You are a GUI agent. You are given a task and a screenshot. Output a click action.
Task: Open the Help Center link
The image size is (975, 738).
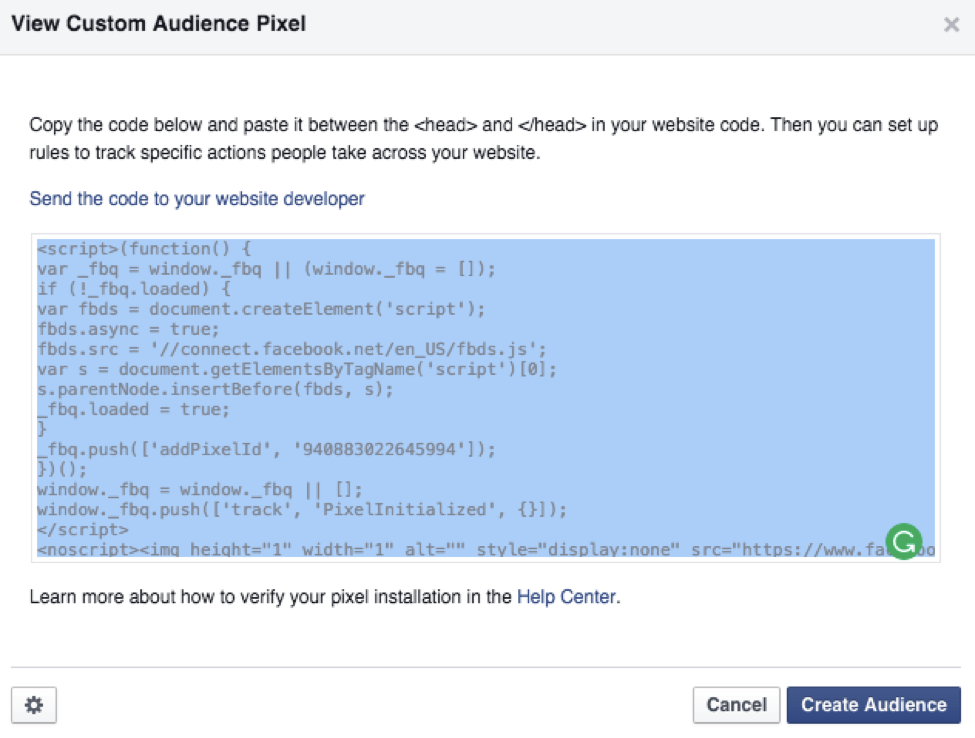pyautogui.click(x=565, y=597)
